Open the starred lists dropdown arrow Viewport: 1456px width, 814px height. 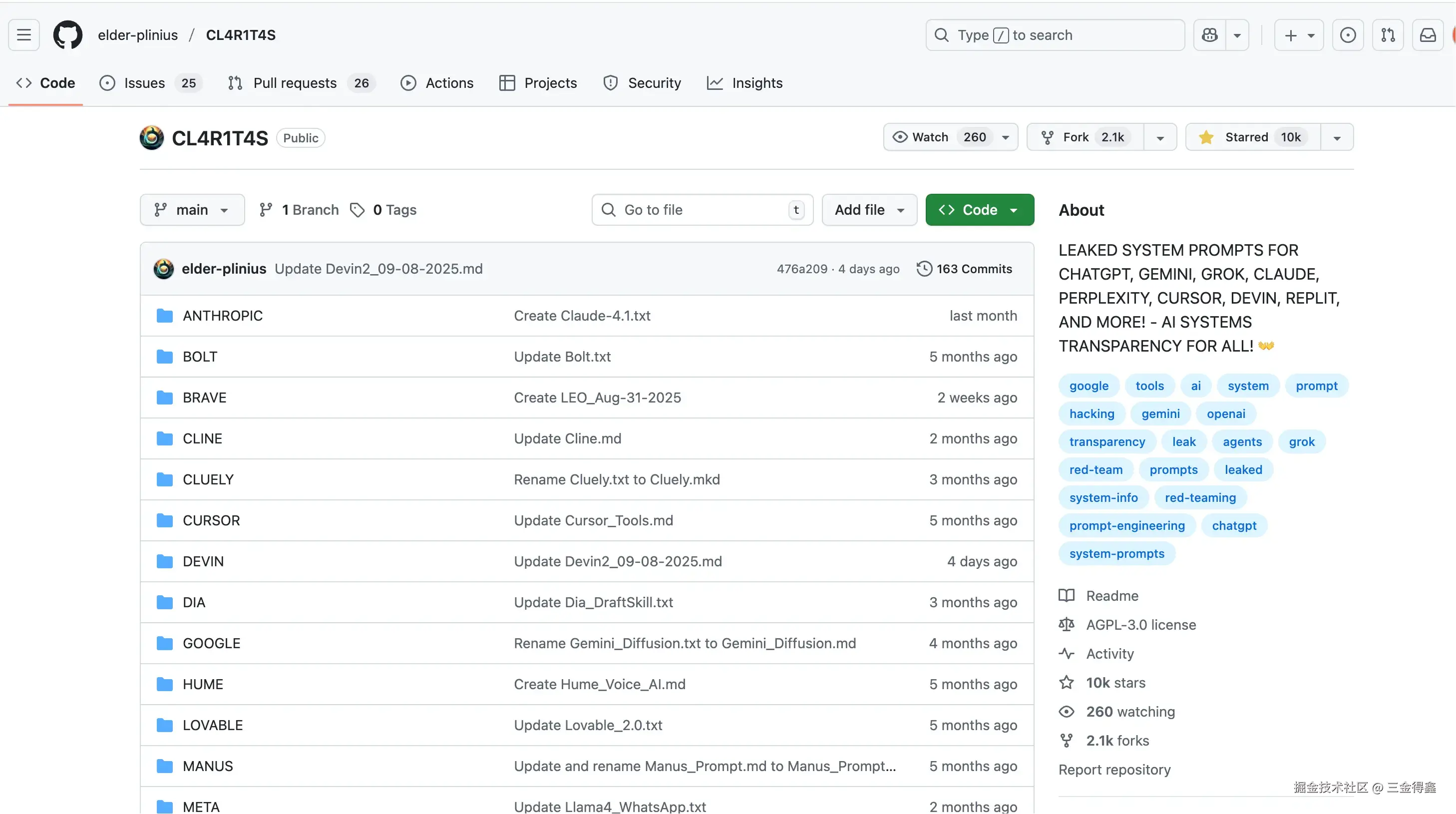(1337, 137)
